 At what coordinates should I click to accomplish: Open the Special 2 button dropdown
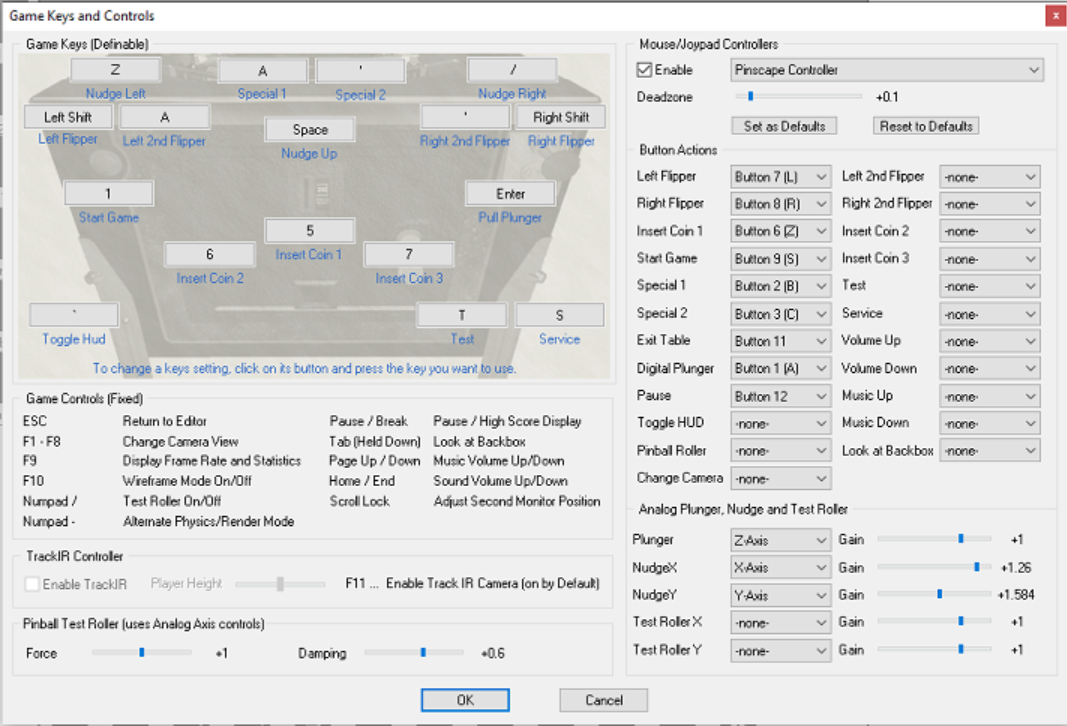point(781,314)
